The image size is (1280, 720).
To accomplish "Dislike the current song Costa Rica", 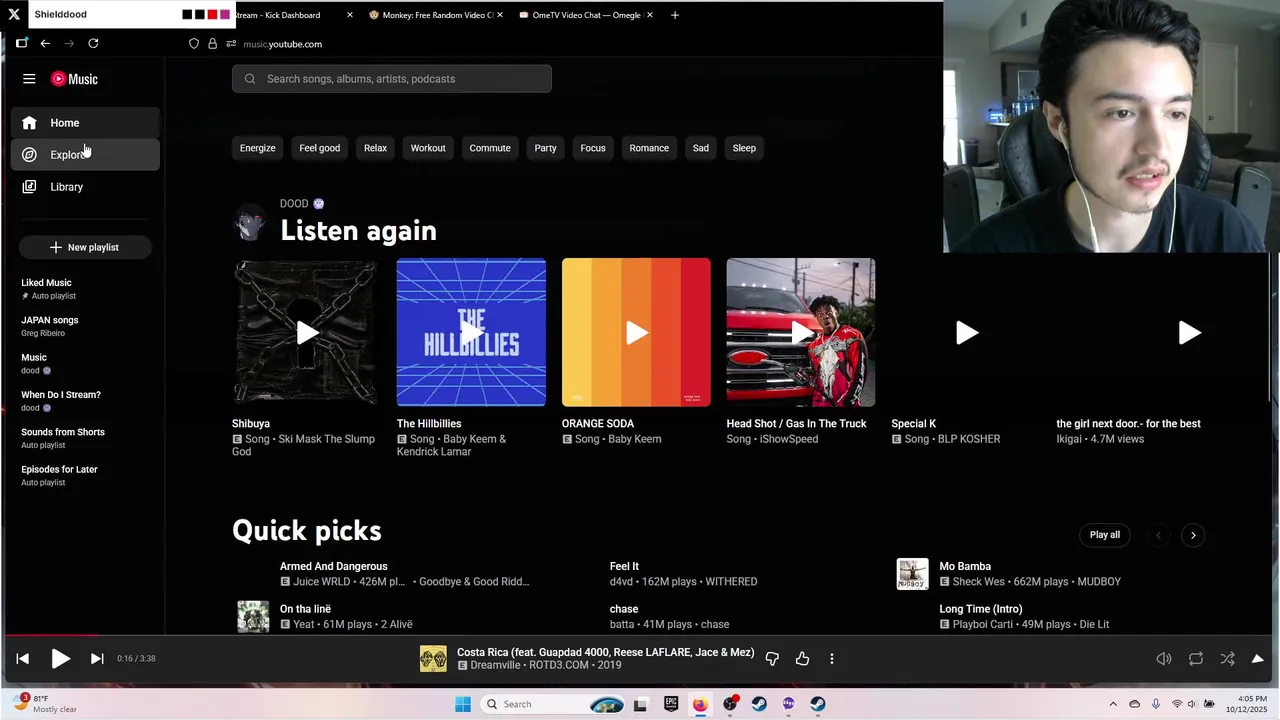I will pyautogui.click(x=772, y=658).
